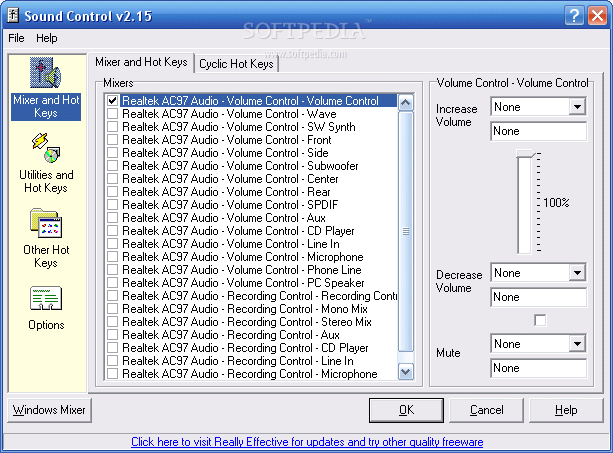Check the Volume Control - Rear mixer
This screenshot has height=453, width=613.
(113, 192)
